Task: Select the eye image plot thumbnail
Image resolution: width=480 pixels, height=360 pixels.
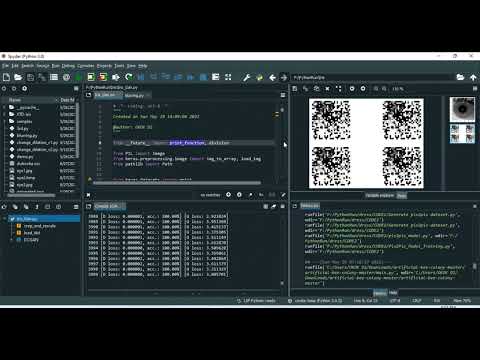Action: point(462,109)
